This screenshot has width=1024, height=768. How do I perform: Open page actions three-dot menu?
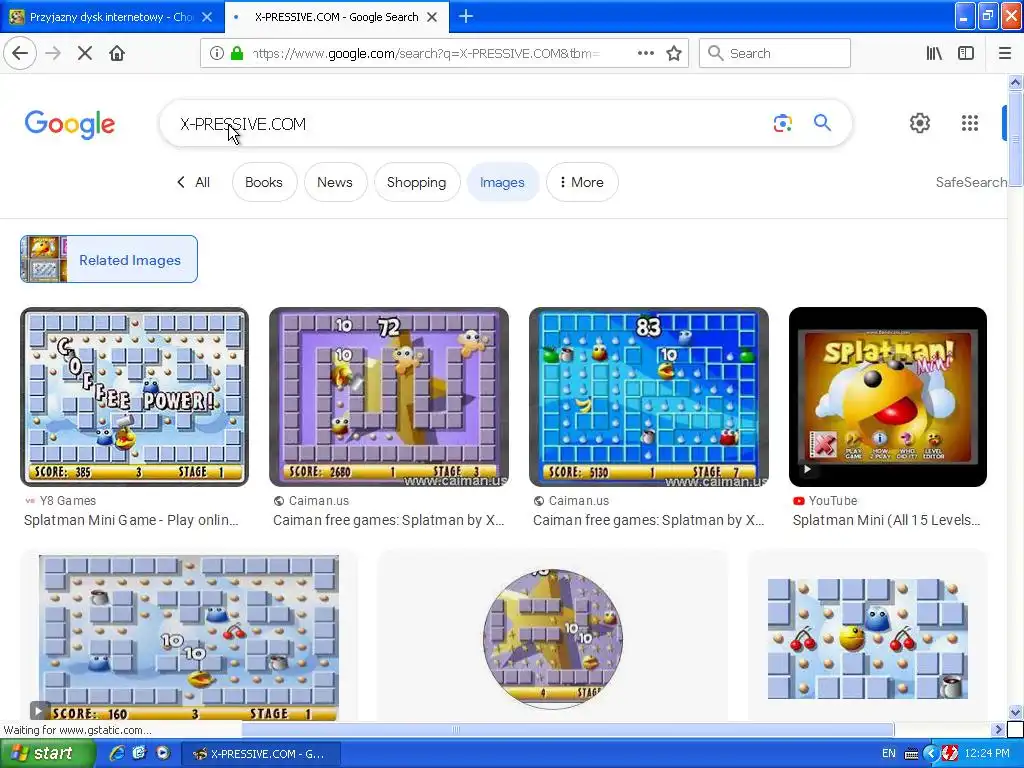coord(645,54)
